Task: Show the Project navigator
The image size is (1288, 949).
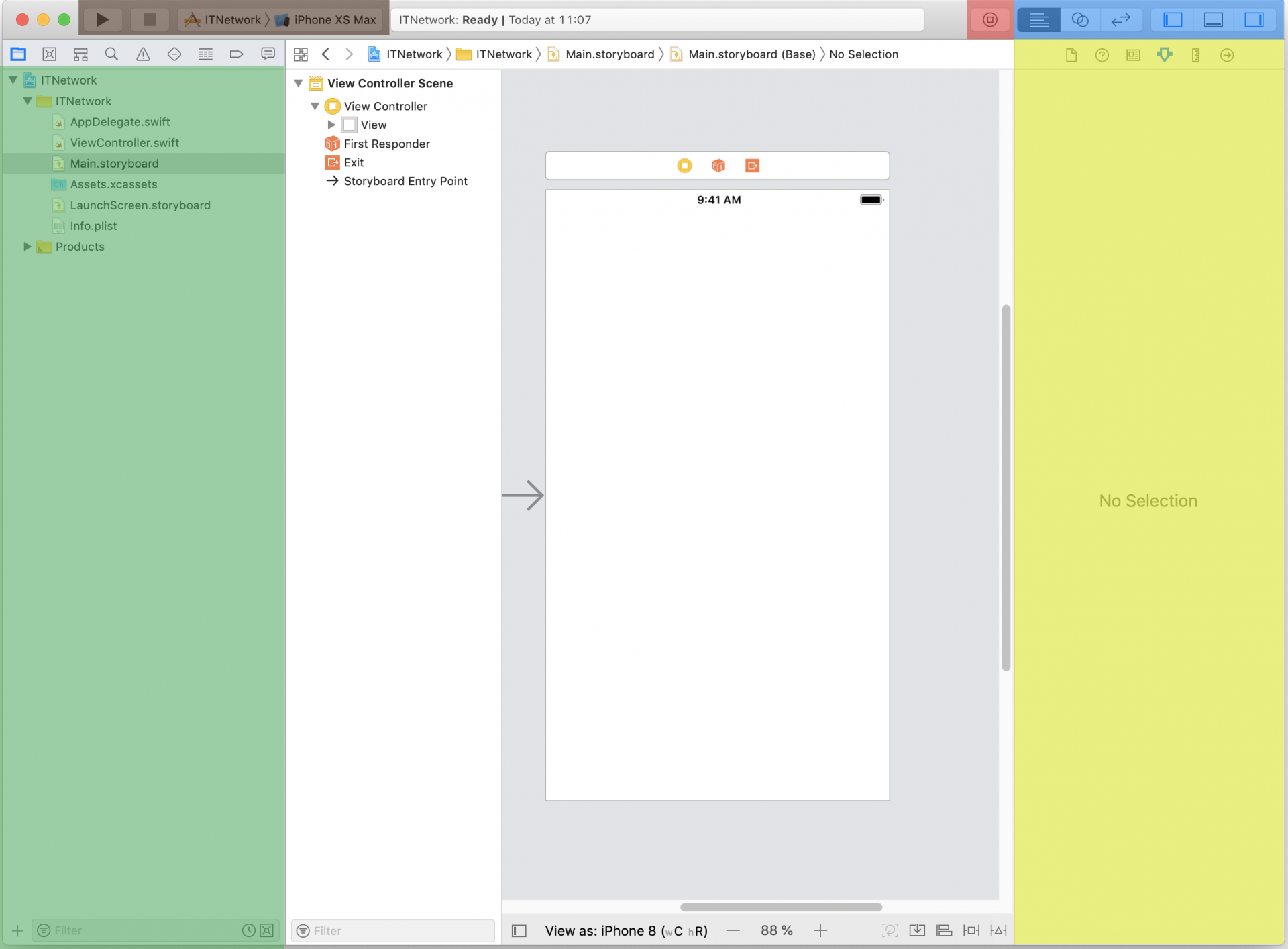Action: (18, 54)
